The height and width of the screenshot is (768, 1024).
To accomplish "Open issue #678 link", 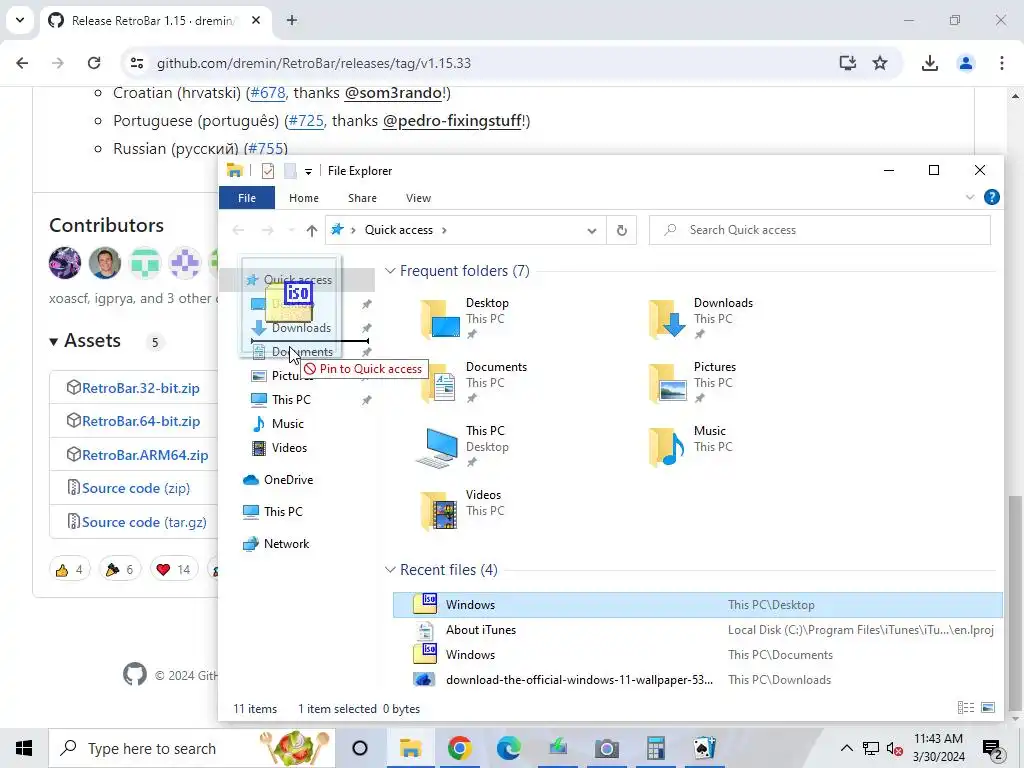I will pos(268,93).
